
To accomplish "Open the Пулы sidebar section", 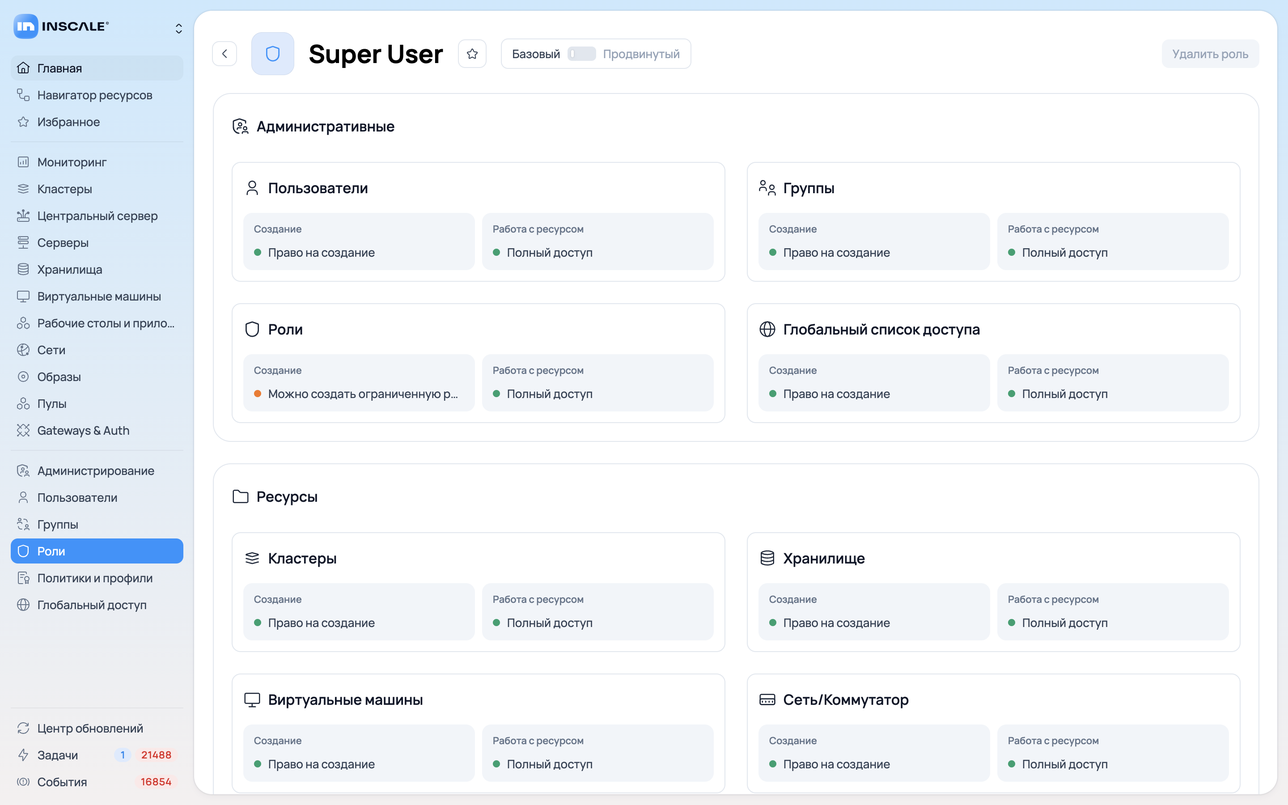I will pos(97,404).
